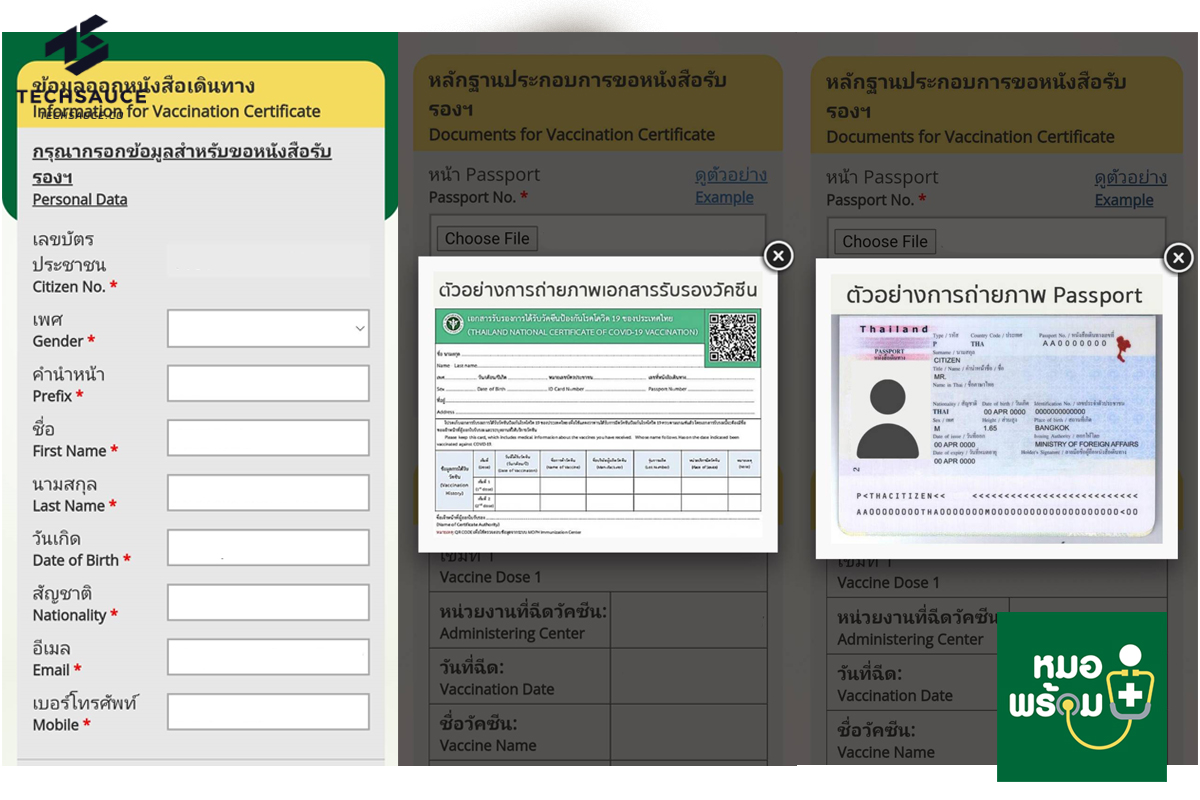The width and height of the screenshot is (1200, 800).
Task: Click the Passport example popup title
Action: click(994, 295)
